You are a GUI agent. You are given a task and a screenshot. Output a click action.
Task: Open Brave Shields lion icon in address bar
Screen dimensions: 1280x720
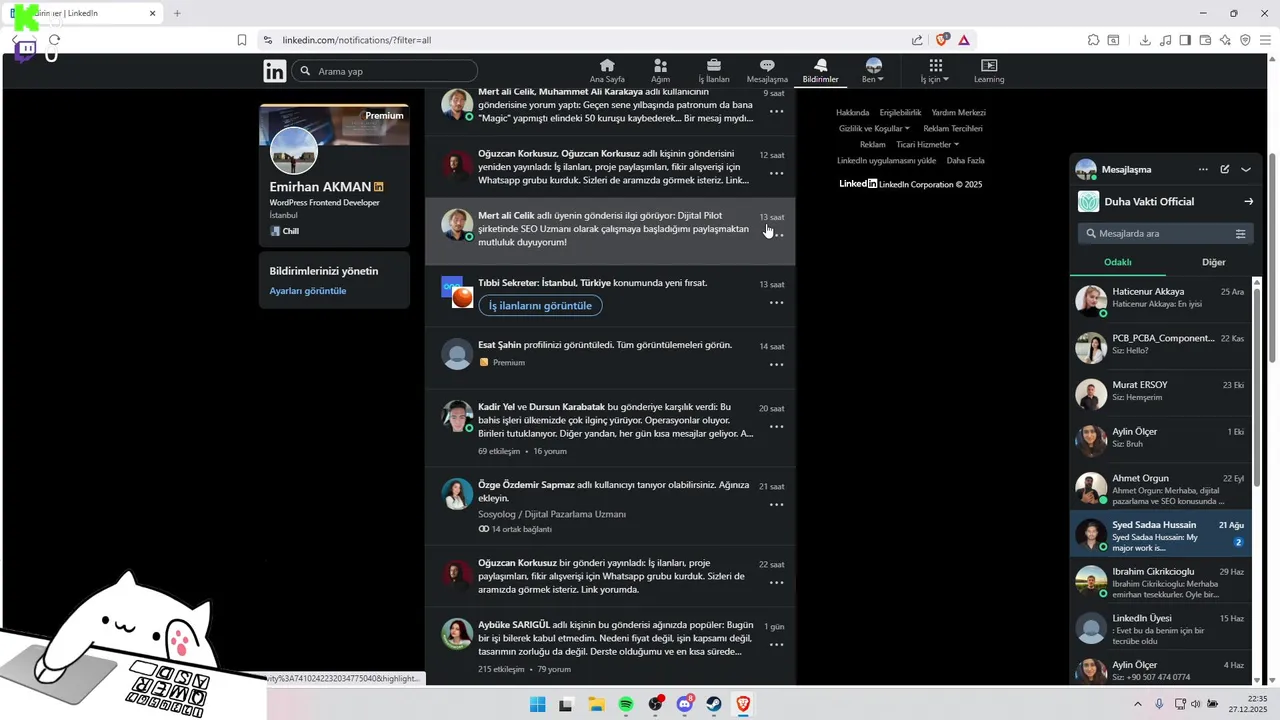(941, 40)
